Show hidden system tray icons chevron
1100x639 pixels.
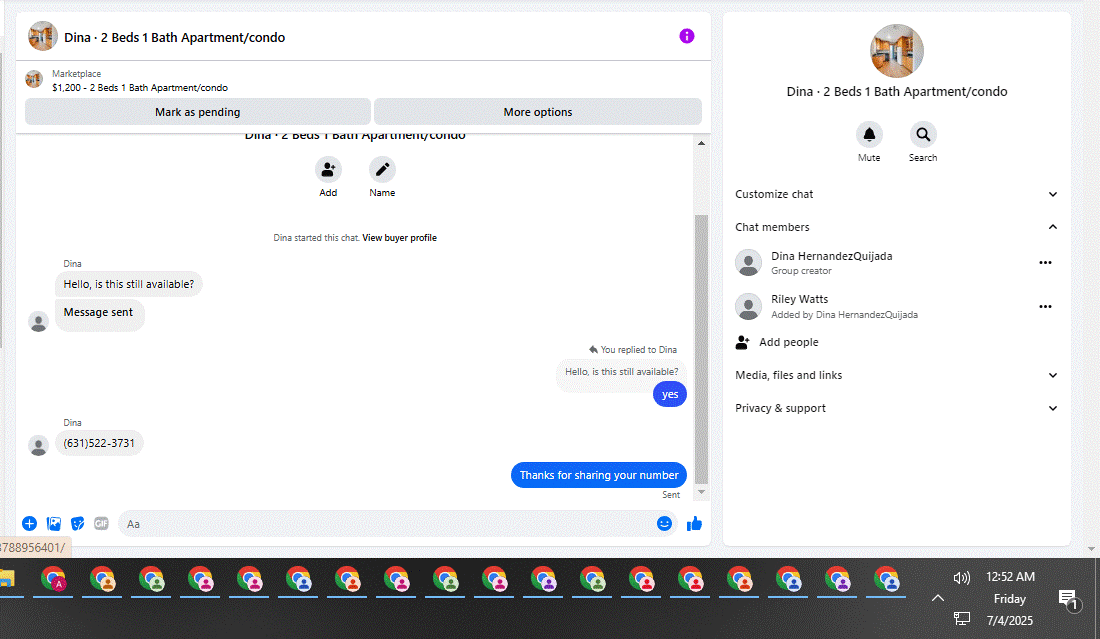[937, 598]
